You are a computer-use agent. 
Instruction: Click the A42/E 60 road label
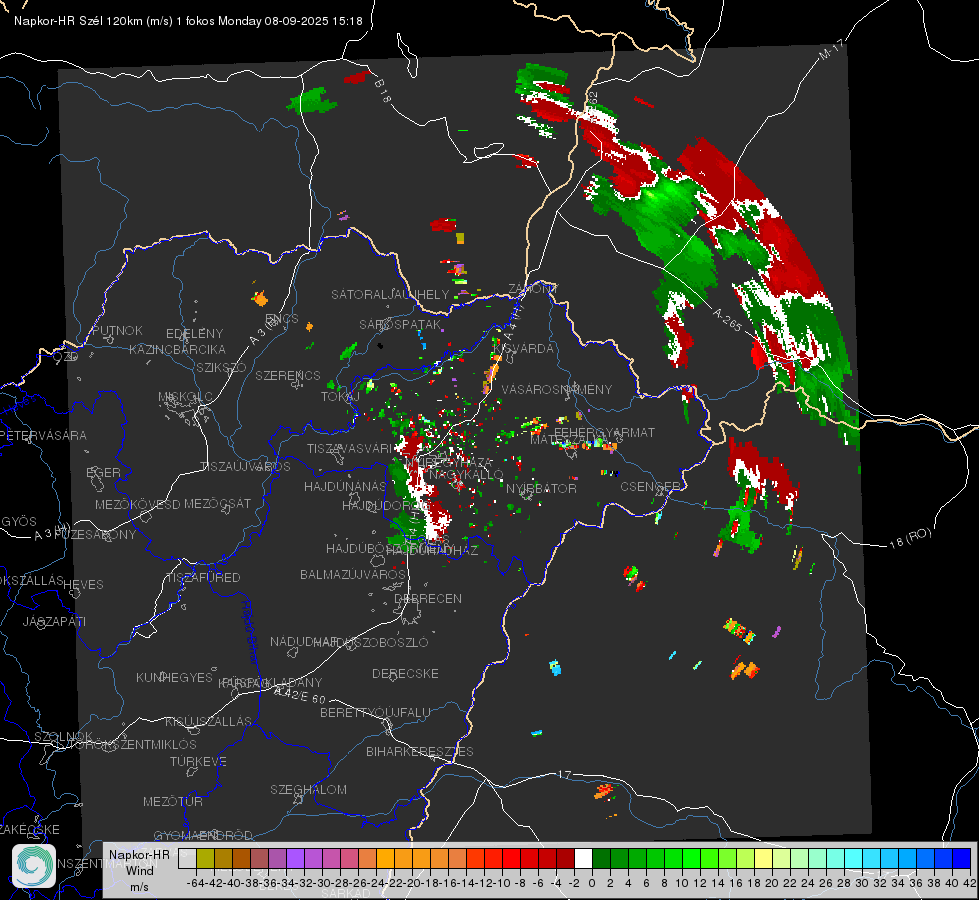pyautogui.click(x=300, y=695)
